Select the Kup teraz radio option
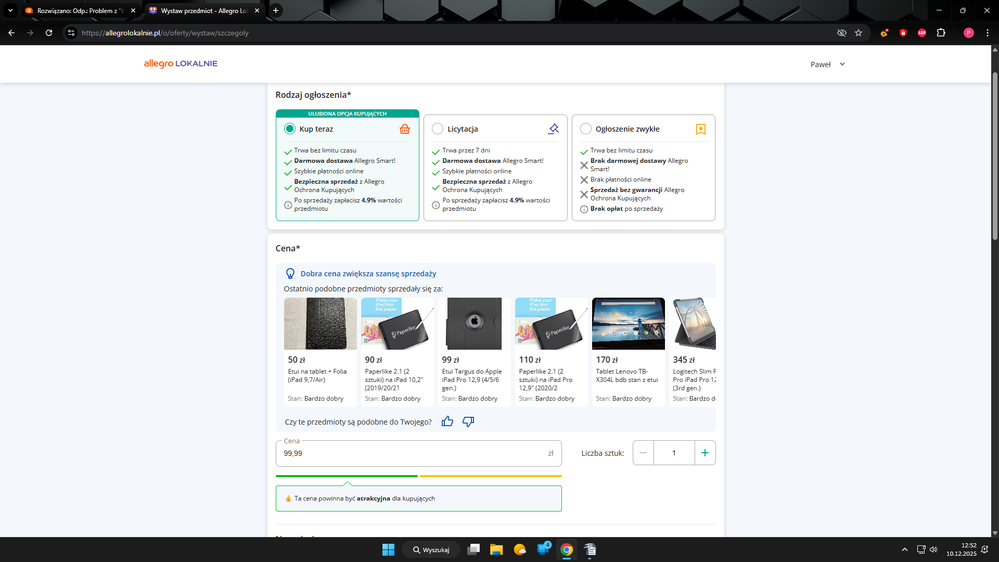The width and height of the screenshot is (999, 562). pos(290,129)
